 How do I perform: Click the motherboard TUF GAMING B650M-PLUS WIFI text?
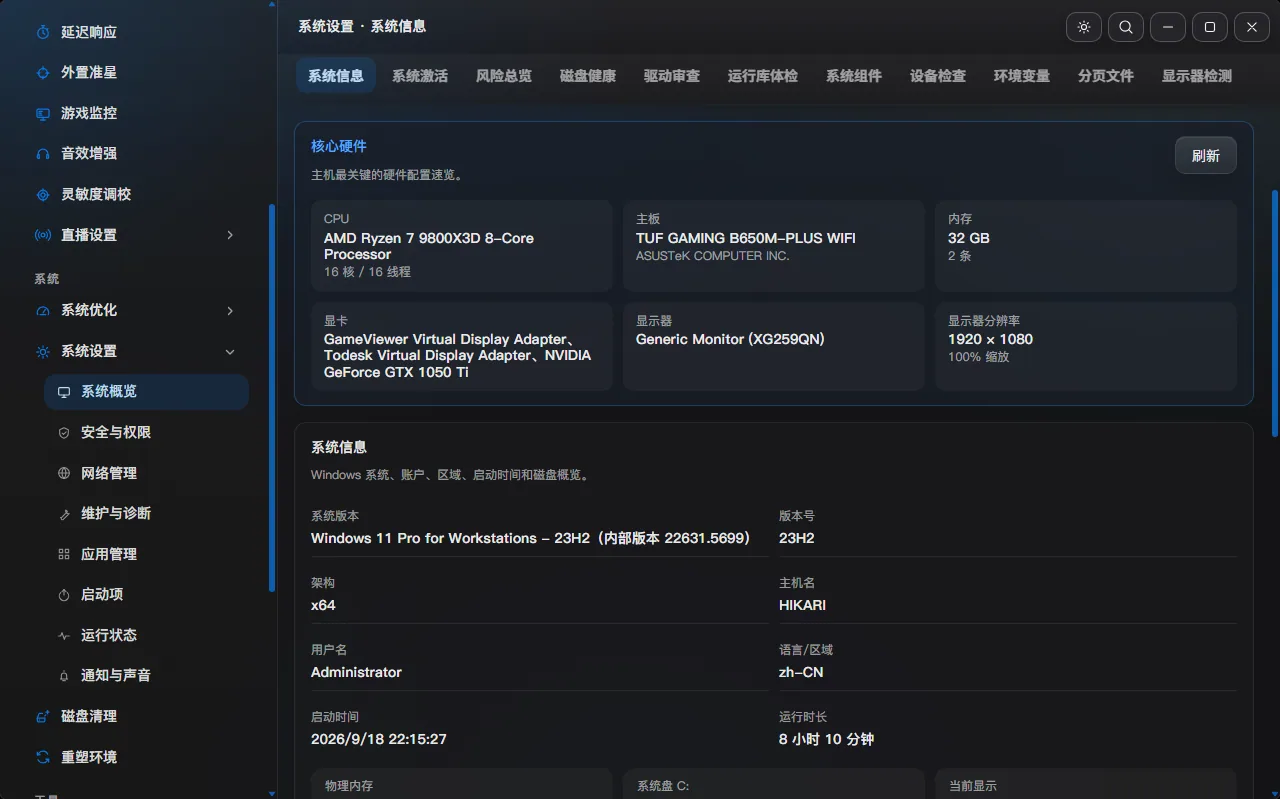point(746,238)
